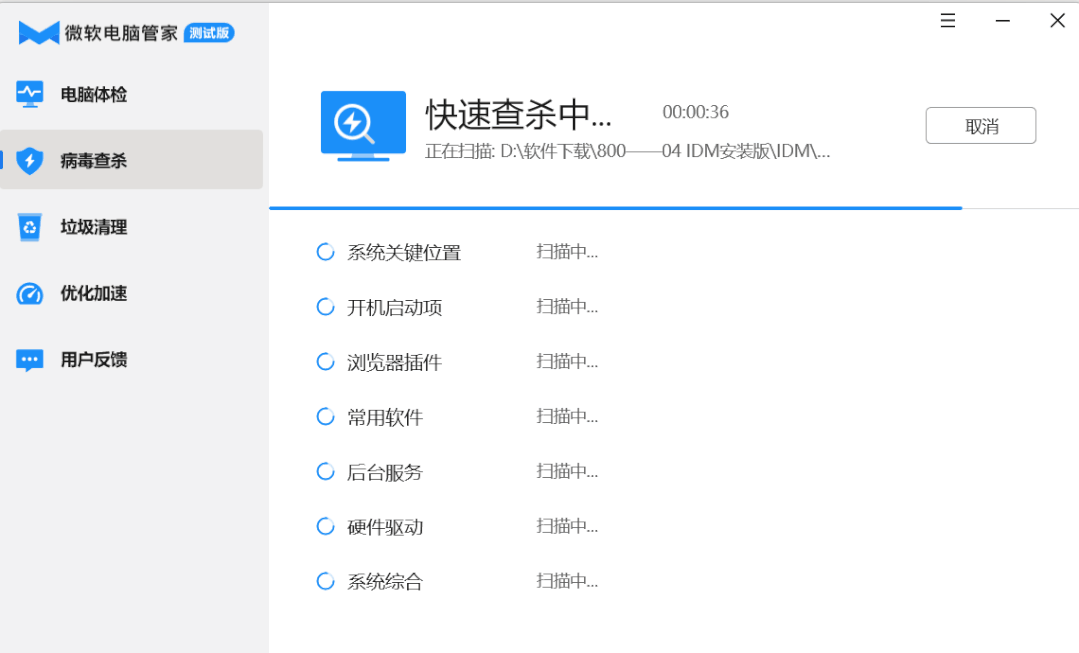Select the 病毒查杀 lightning shield icon
This screenshot has height=653, width=1079.
30,159
